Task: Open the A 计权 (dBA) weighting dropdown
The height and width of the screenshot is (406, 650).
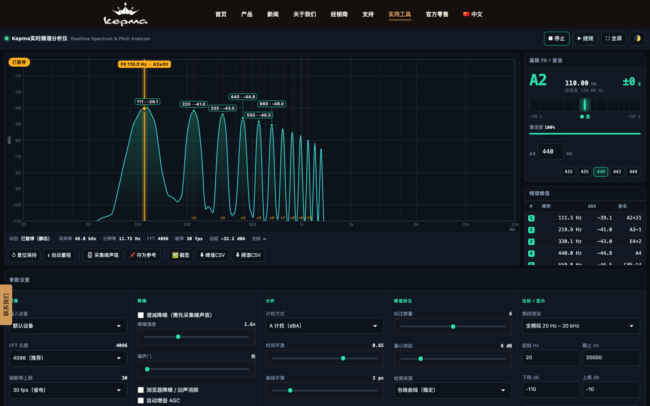Action: pyautogui.click(x=325, y=326)
